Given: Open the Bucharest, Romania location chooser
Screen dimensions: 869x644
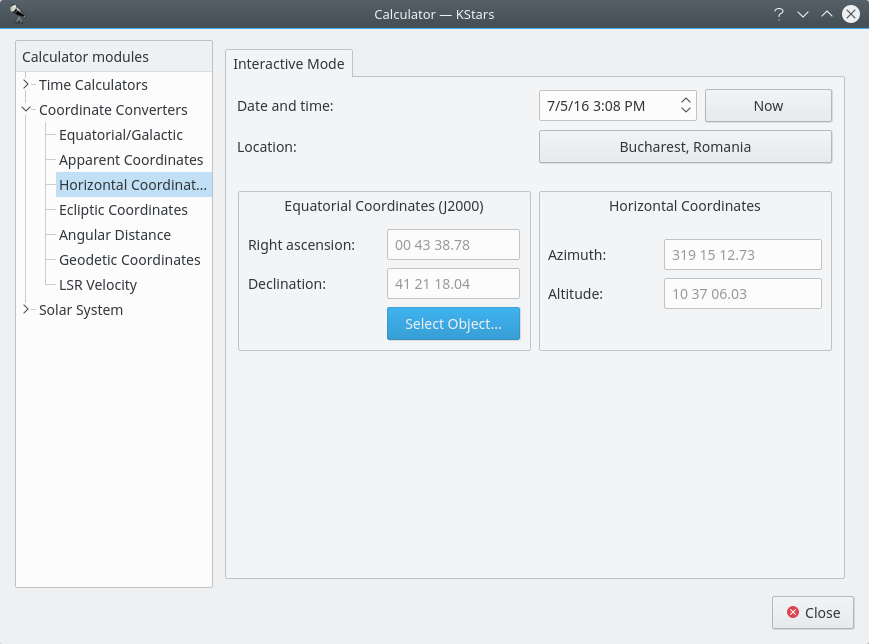Looking at the screenshot, I should (x=685, y=147).
